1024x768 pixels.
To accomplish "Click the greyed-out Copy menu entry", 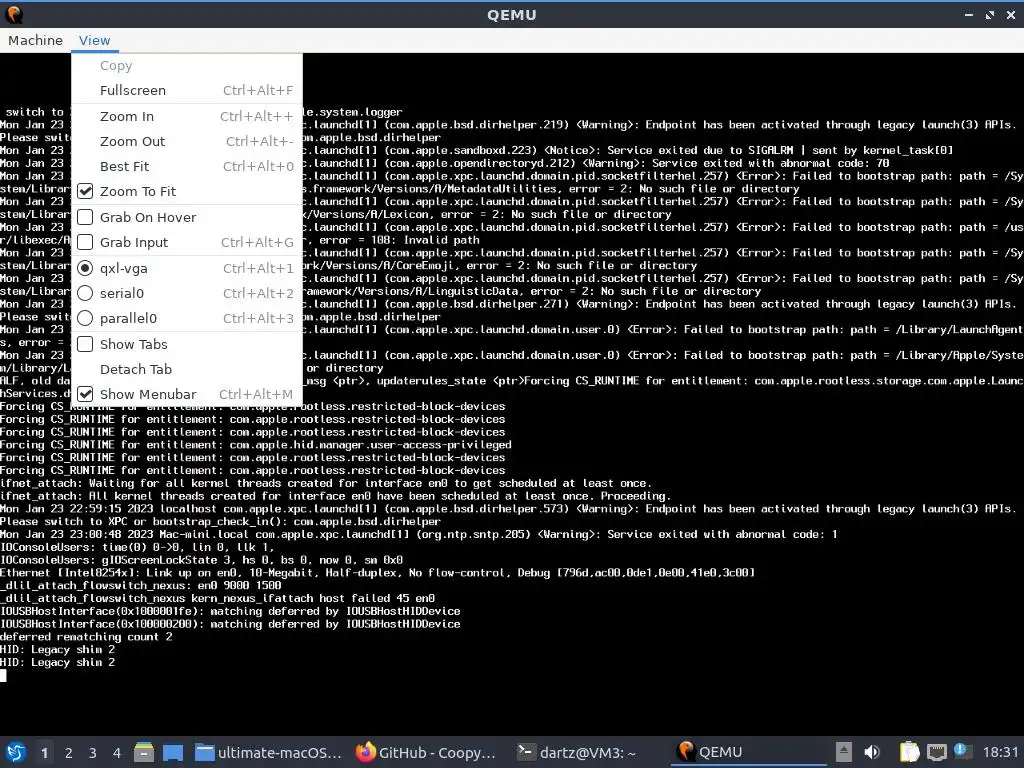I will 187,65.
